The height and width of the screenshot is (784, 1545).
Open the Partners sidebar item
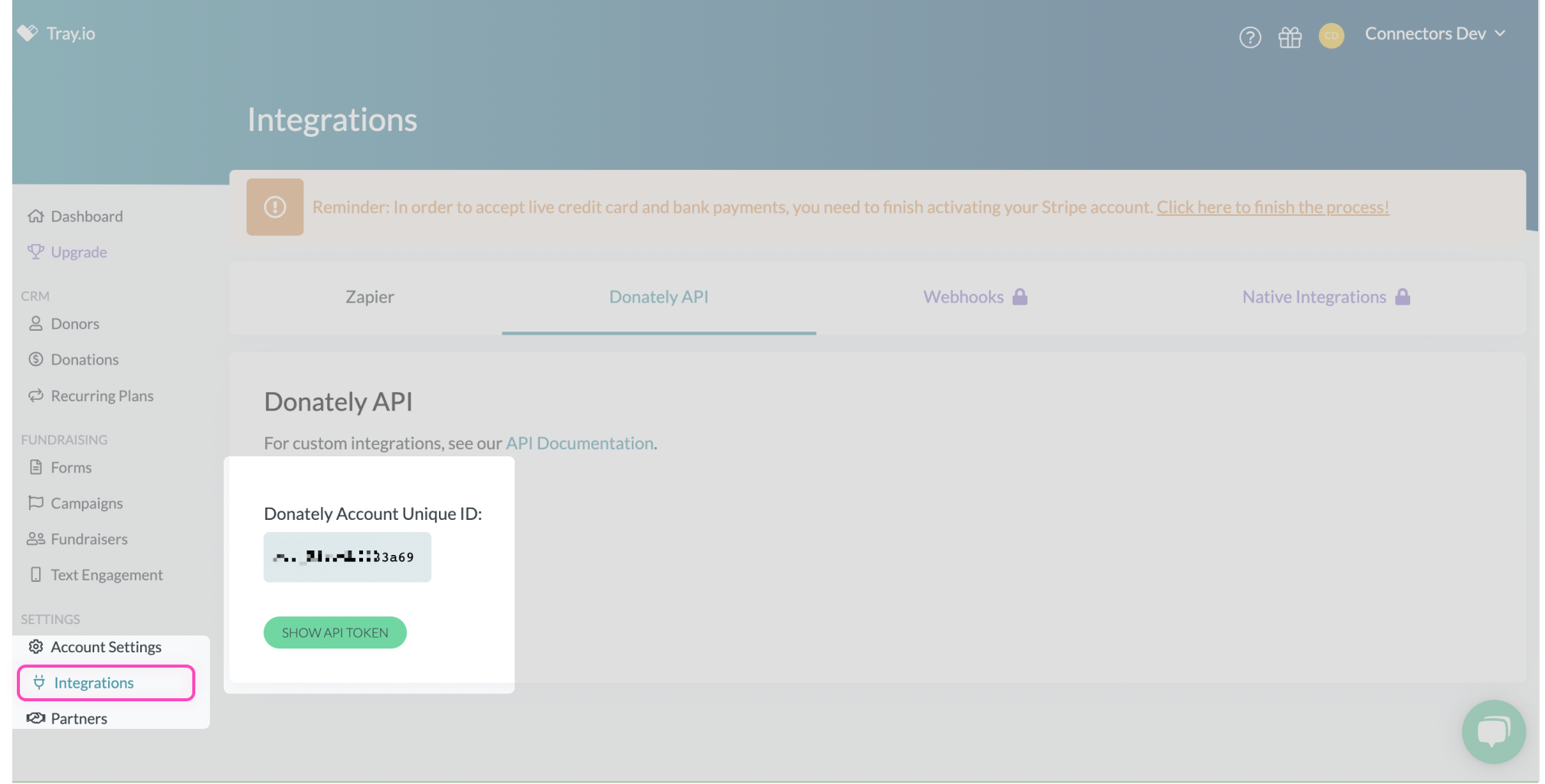[x=79, y=719]
